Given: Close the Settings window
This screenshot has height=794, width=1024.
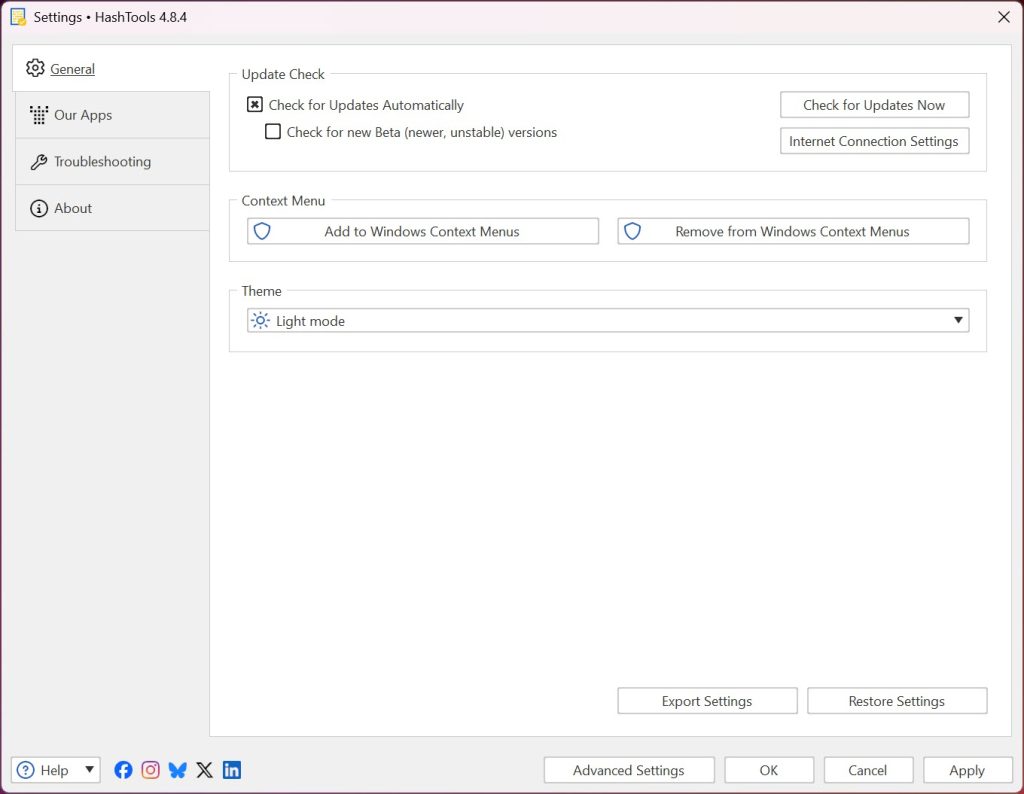Looking at the screenshot, I should (x=1004, y=17).
